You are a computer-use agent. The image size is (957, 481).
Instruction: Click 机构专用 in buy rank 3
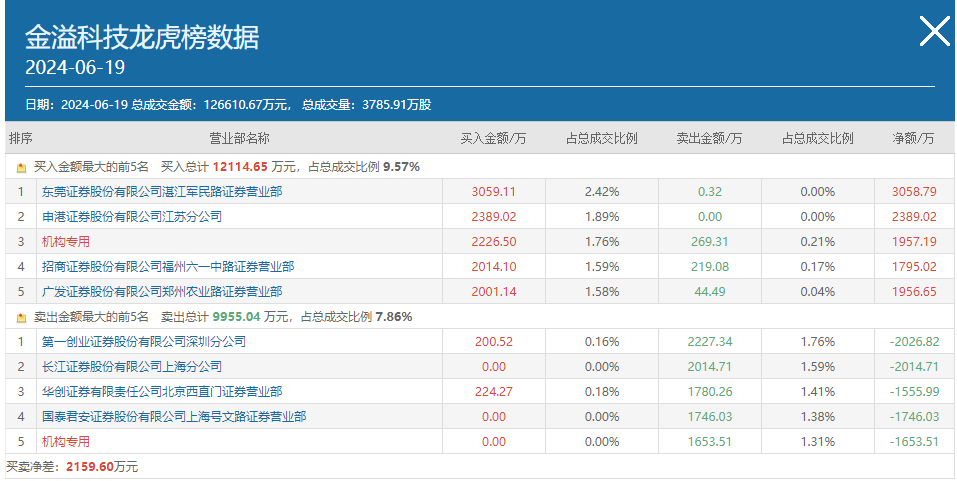65,242
